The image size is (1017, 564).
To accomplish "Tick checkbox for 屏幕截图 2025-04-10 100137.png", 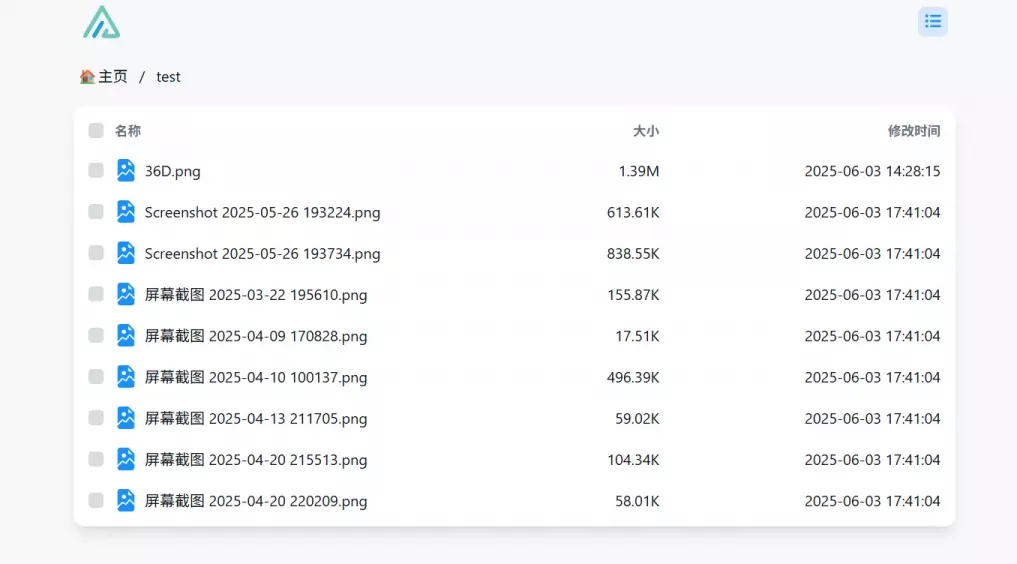I will pos(96,377).
